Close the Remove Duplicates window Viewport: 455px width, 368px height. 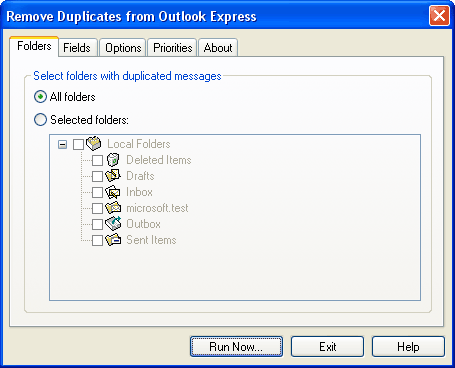click(x=439, y=15)
